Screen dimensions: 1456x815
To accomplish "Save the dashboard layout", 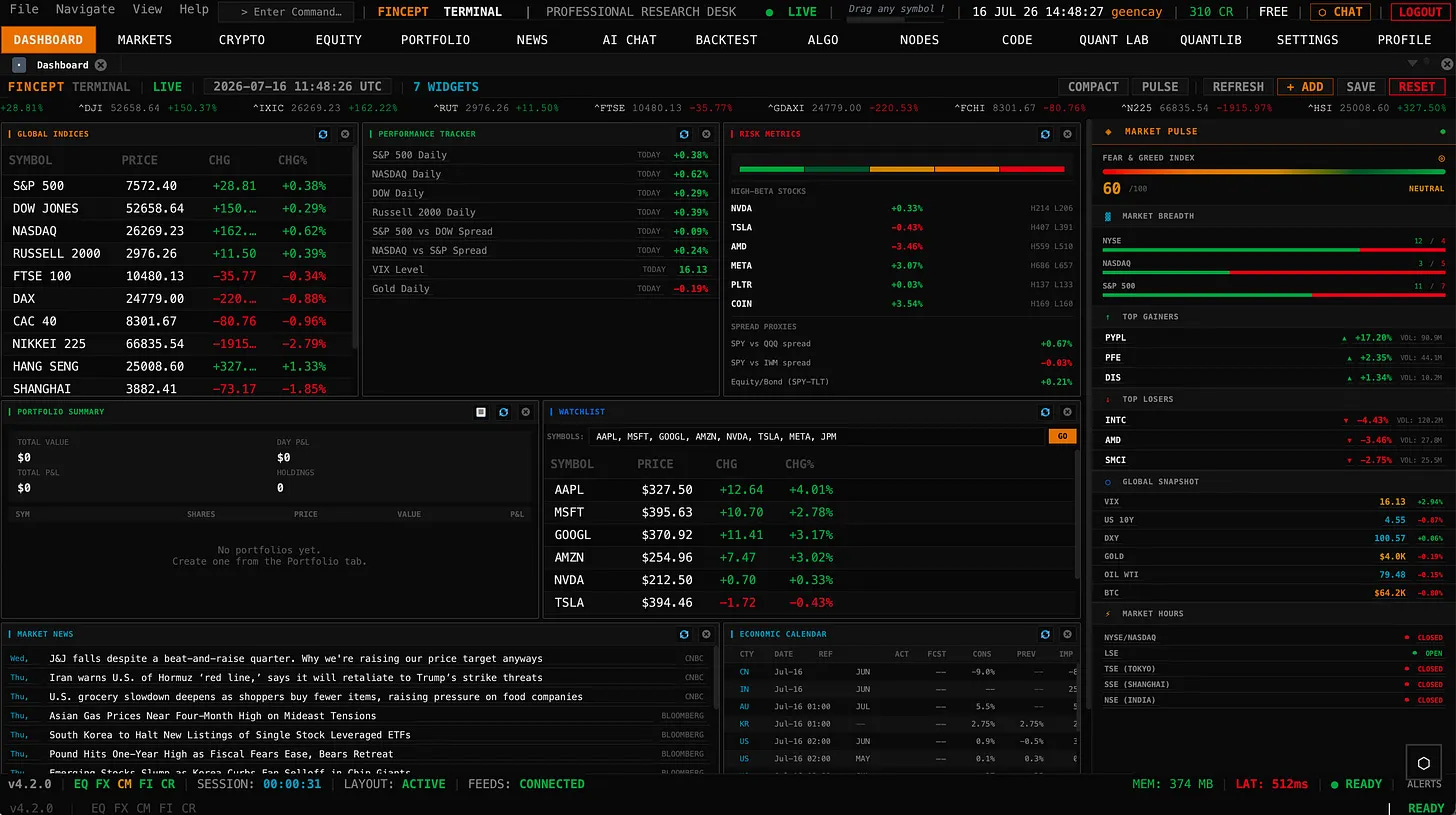I will pyautogui.click(x=1361, y=87).
